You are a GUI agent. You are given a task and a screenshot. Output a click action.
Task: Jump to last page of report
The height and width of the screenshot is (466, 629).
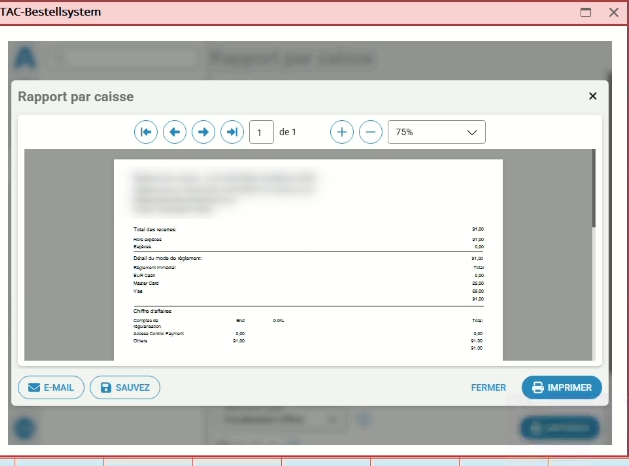(x=232, y=132)
